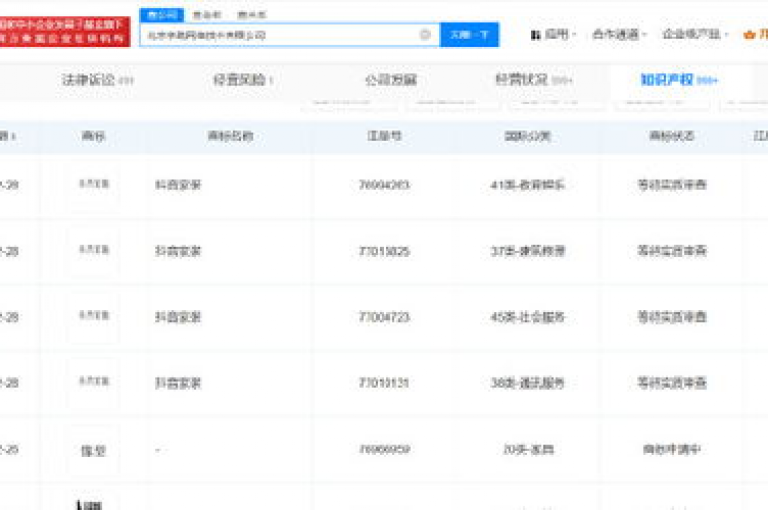Viewport: 768px width, 510px height.
Task: Click registration number 77004723
Action: [384, 317]
